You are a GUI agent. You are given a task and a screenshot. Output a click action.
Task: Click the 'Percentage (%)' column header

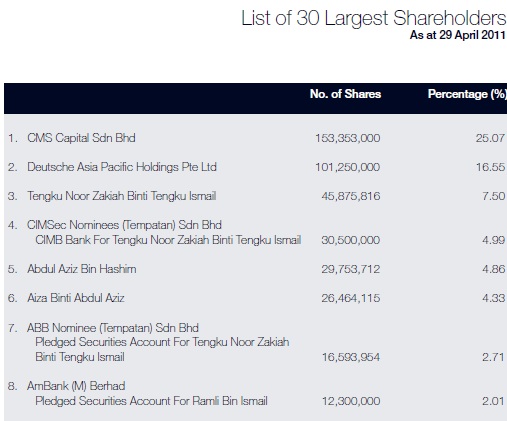467,94
